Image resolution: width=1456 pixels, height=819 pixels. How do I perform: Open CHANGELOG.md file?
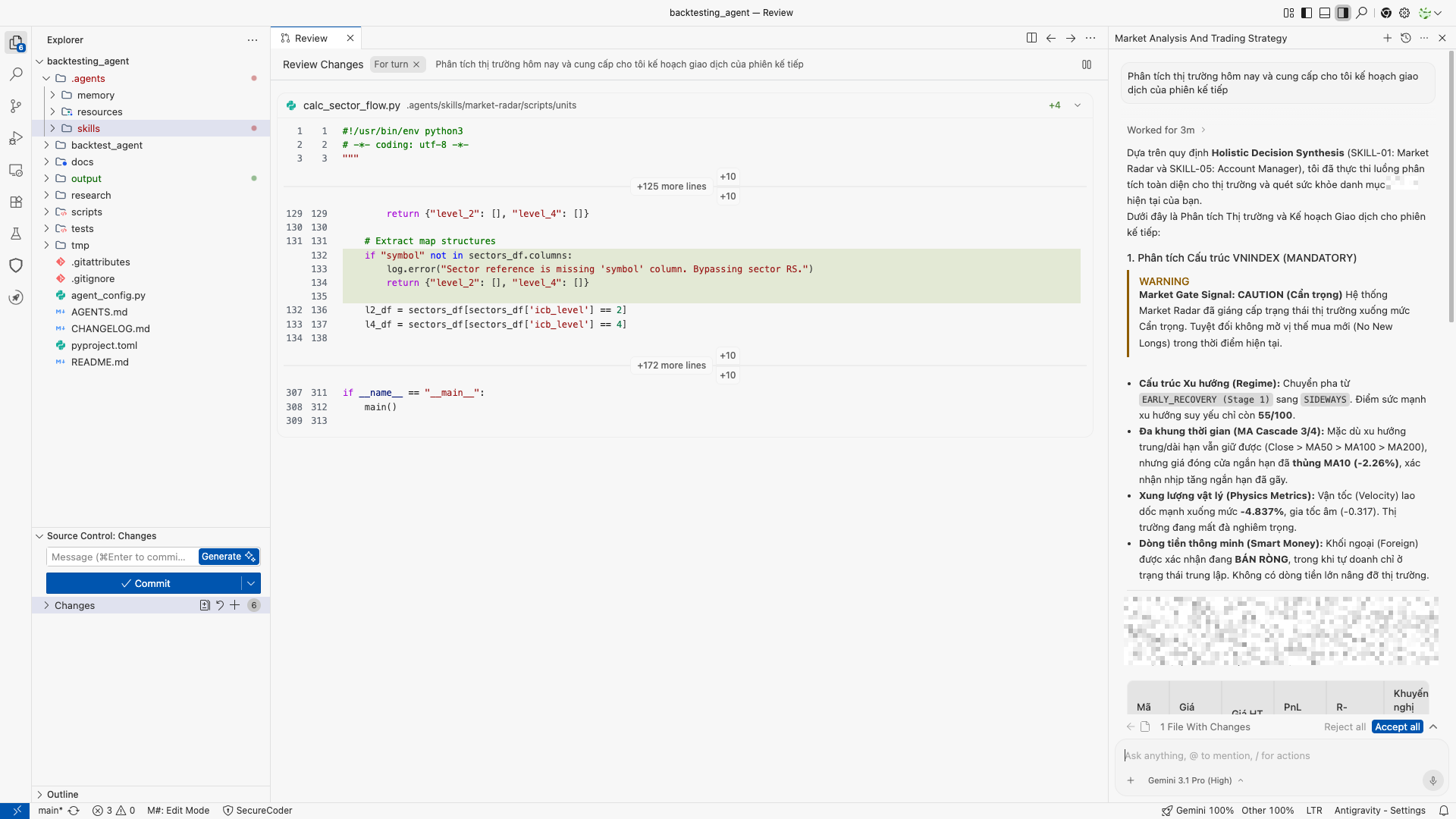point(110,328)
